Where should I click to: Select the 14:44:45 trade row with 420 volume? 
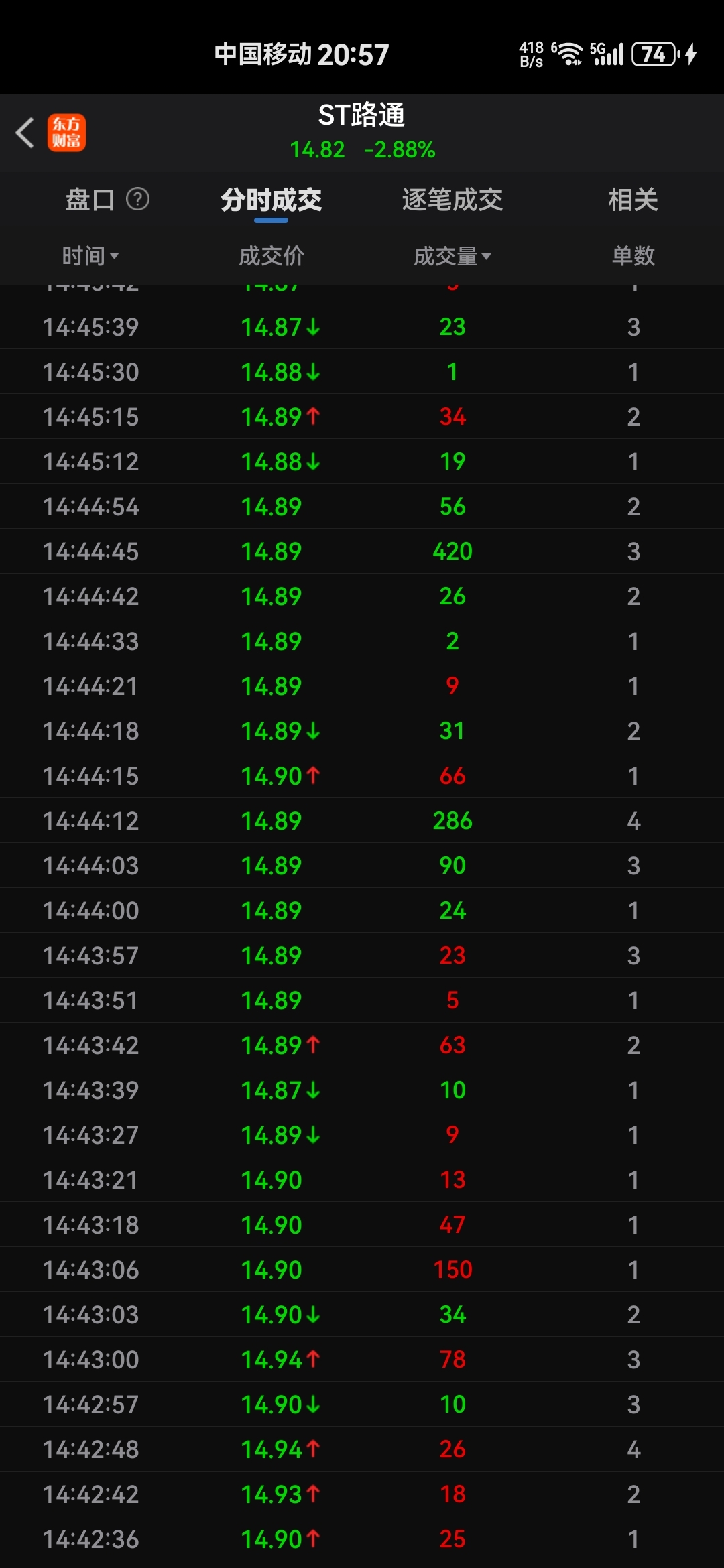point(362,551)
